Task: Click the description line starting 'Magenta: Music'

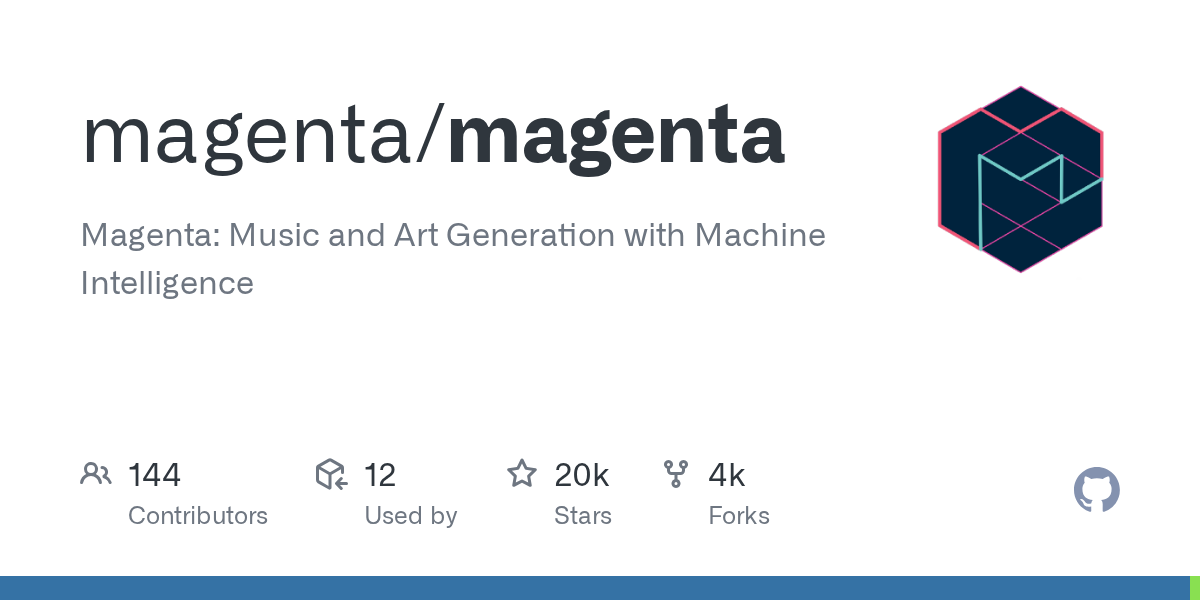Action: click(453, 236)
